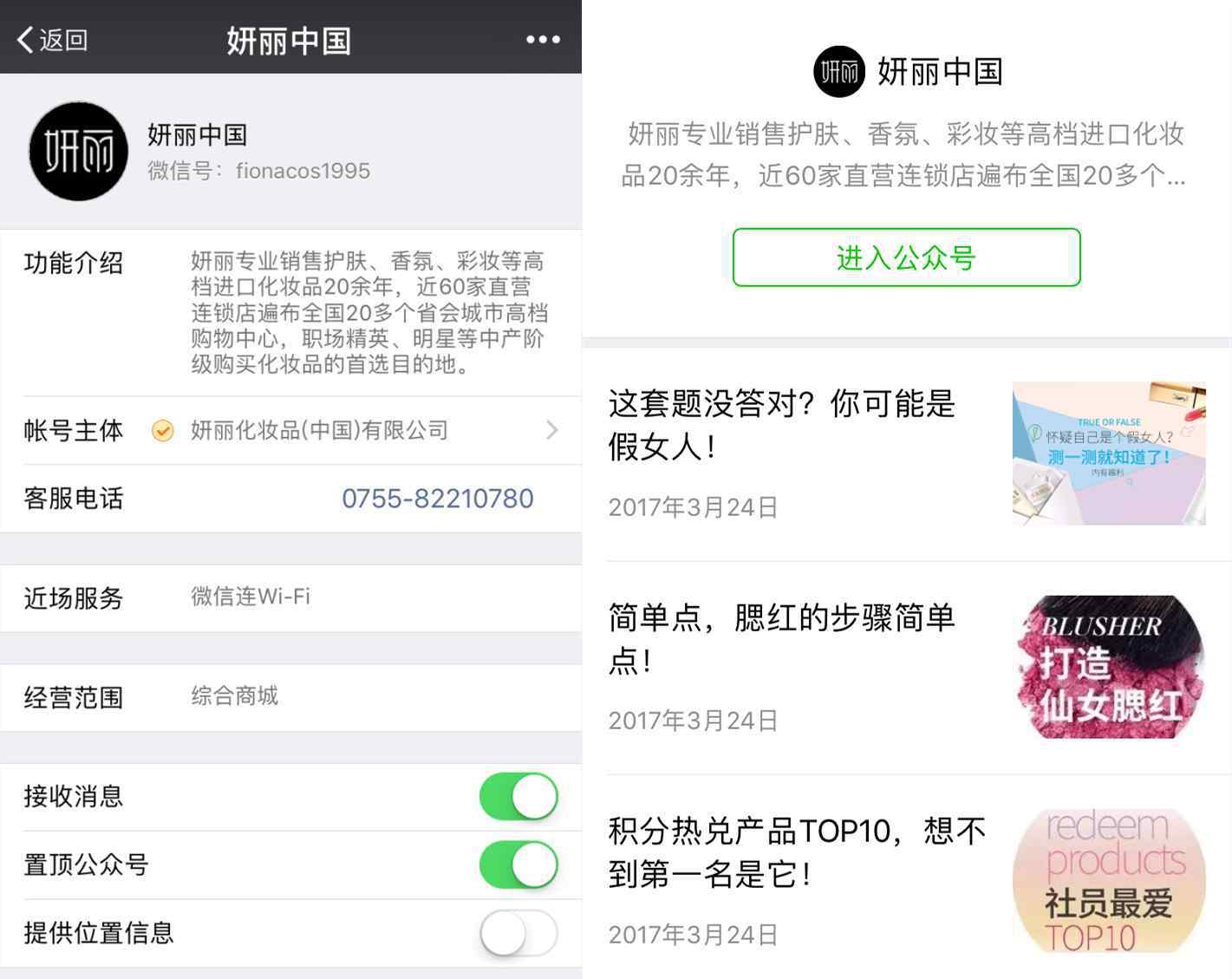Click the 进入公众号 button
The width and height of the screenshot is (1232, 979).
click(906, 258)
